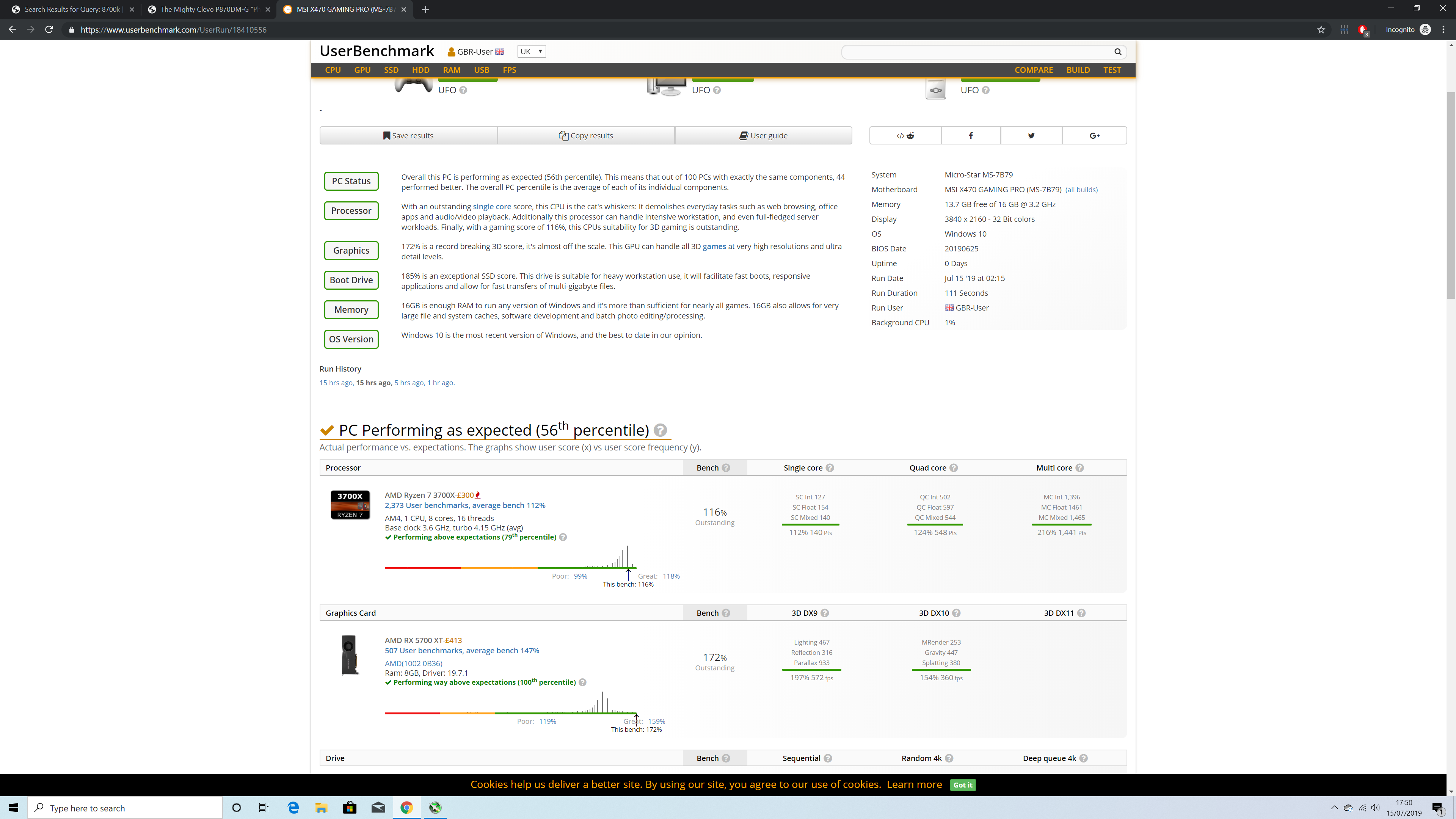Click the Windows taskbar search box

tap(125, 808)
